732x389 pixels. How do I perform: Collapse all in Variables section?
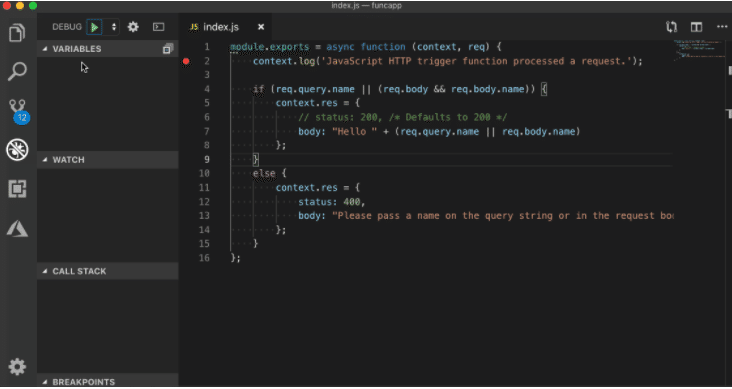[x=168, y=49]
